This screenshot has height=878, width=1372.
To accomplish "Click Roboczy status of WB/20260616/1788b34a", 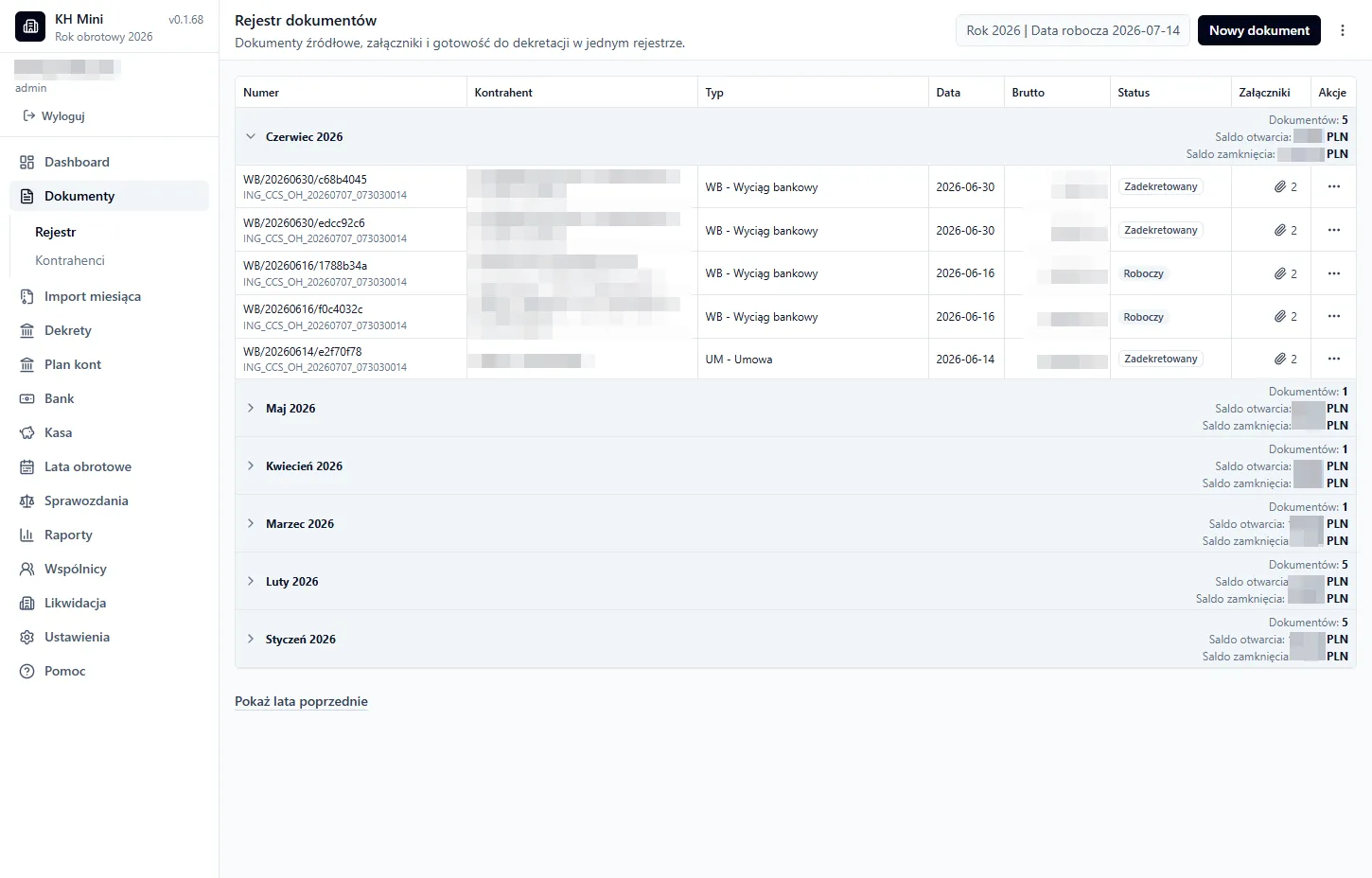I will click(1143, 273).
